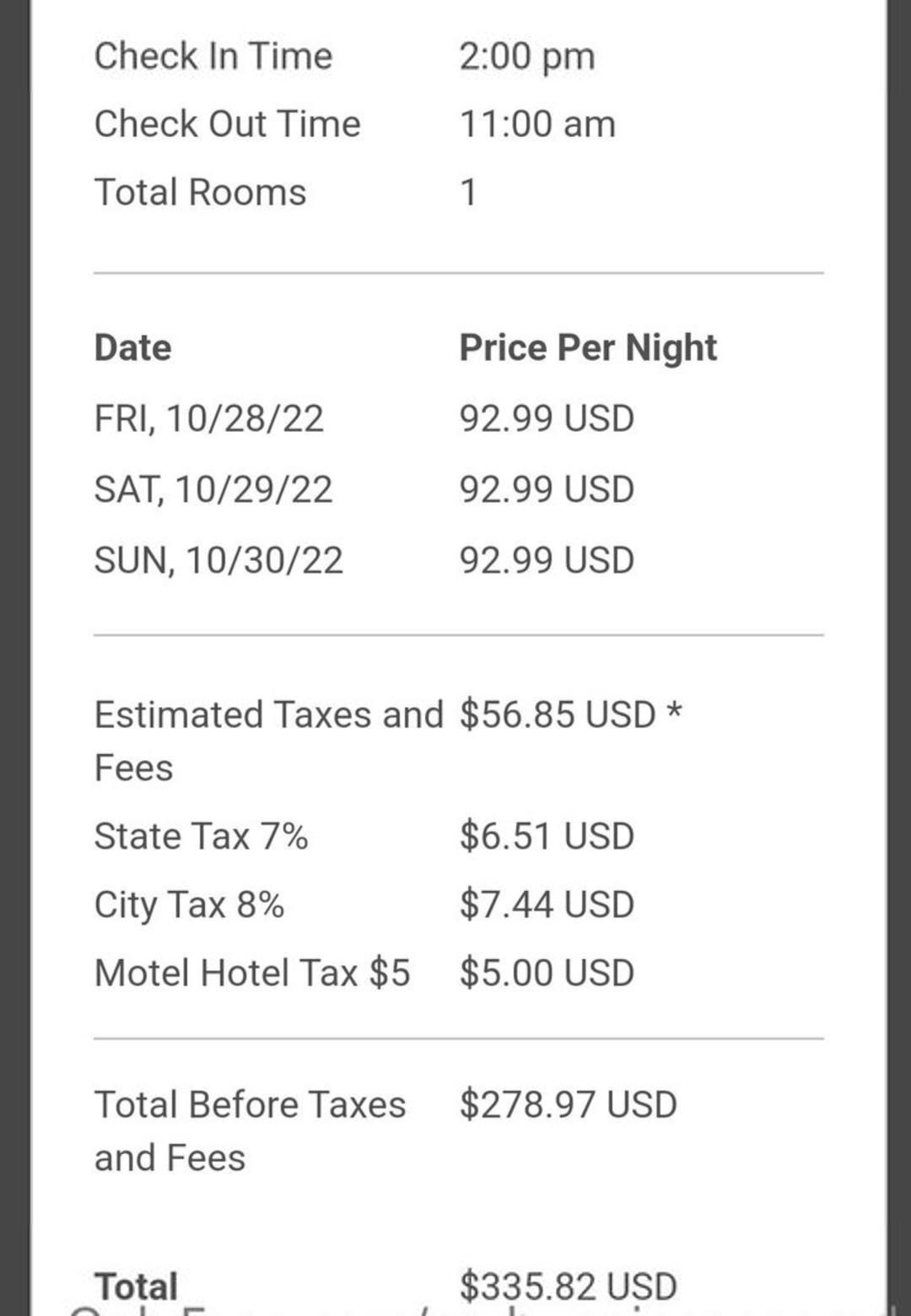Click the Check In Time label
This screenshot has height=1316, width=911.
click(213, 57)
